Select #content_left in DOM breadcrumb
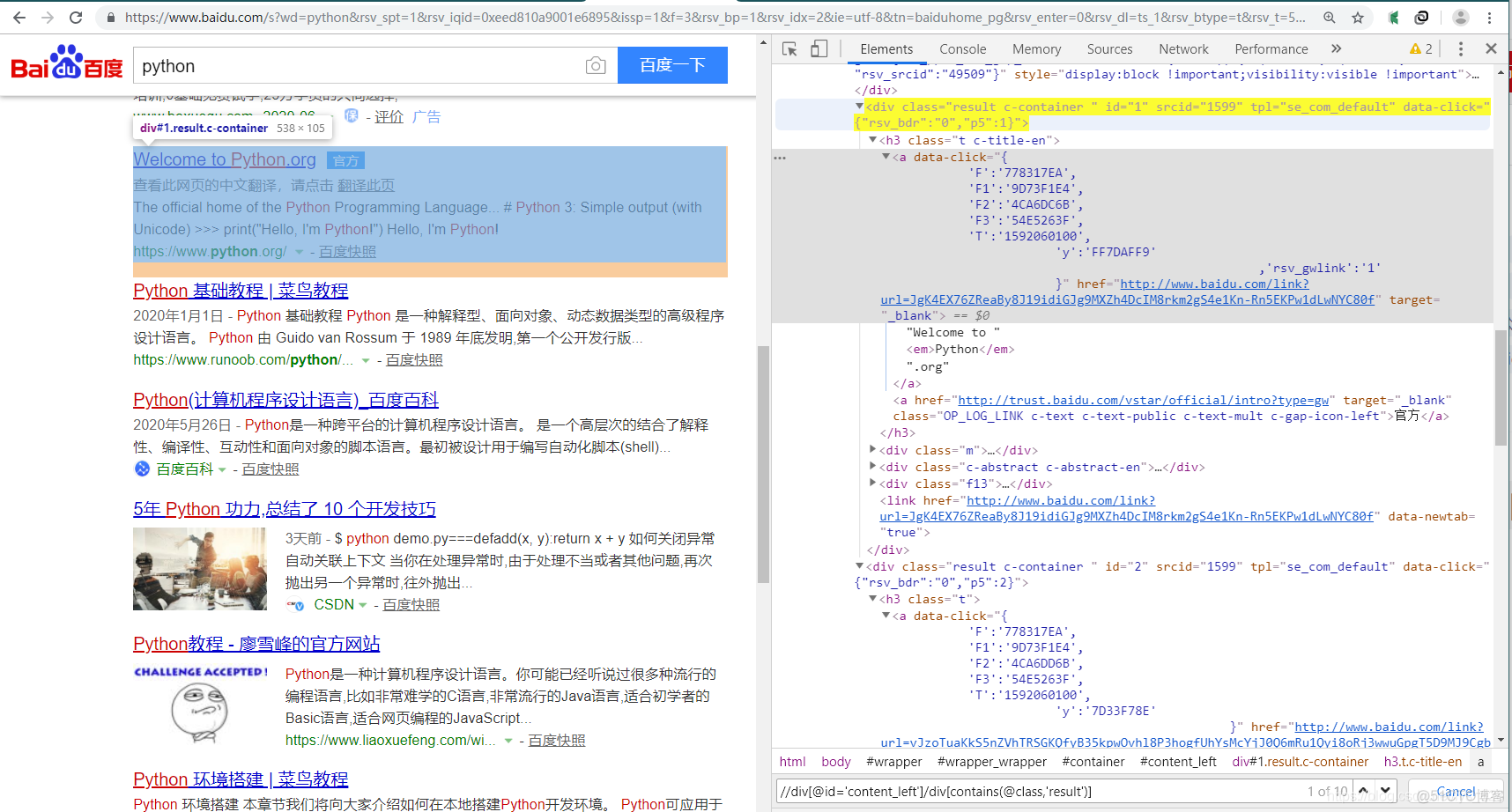 pyautogui.click(x=1178, y=762)
